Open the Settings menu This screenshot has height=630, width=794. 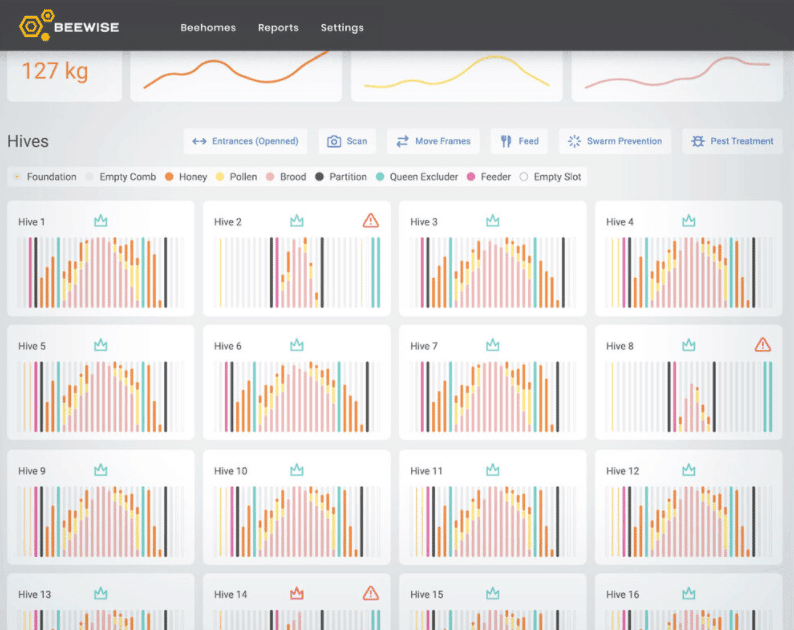coord(342,28)
